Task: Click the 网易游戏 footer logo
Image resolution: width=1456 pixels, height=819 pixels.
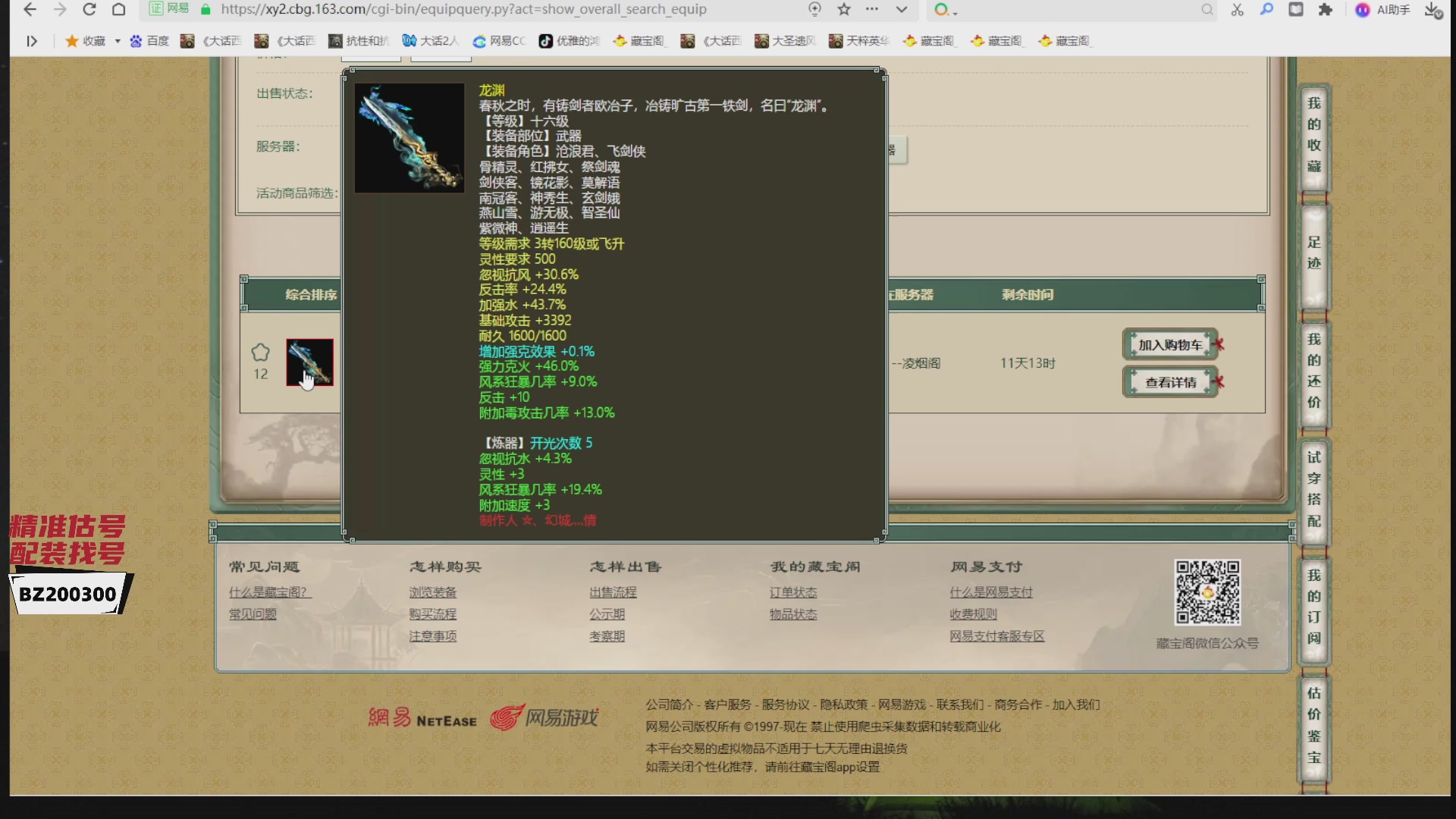Action: 544,717
